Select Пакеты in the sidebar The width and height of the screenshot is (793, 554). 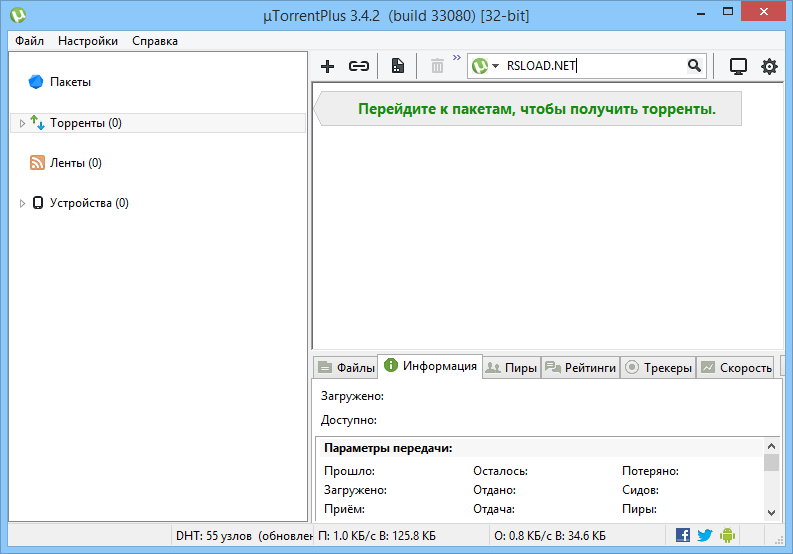pyautogui.click(x=70, y=82)
